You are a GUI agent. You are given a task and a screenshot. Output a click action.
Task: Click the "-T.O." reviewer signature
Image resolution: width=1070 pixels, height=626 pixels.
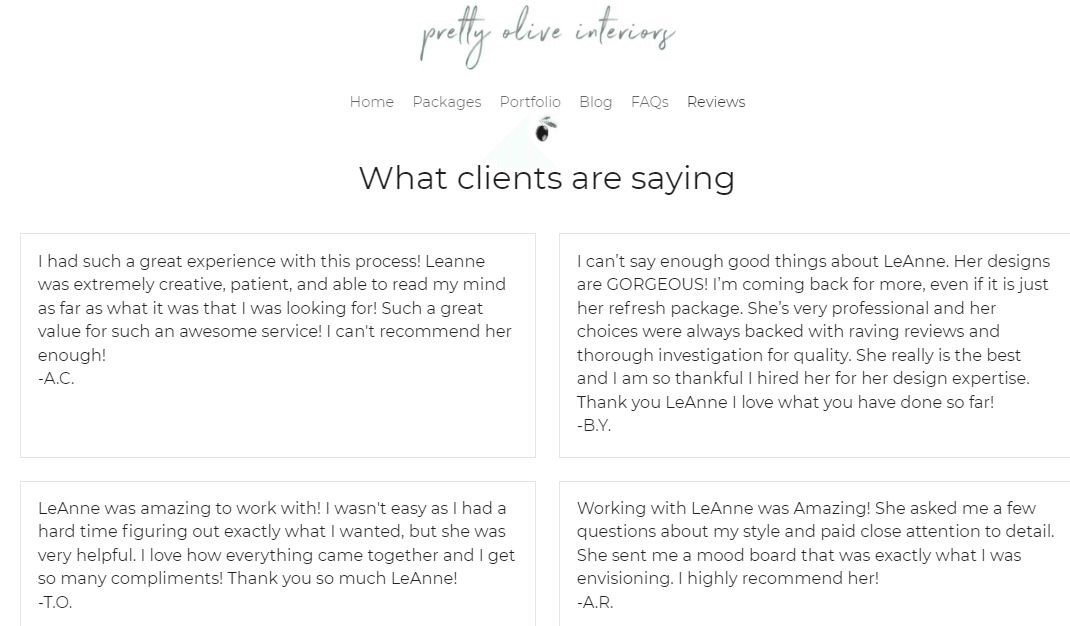(x=55, y=602)
